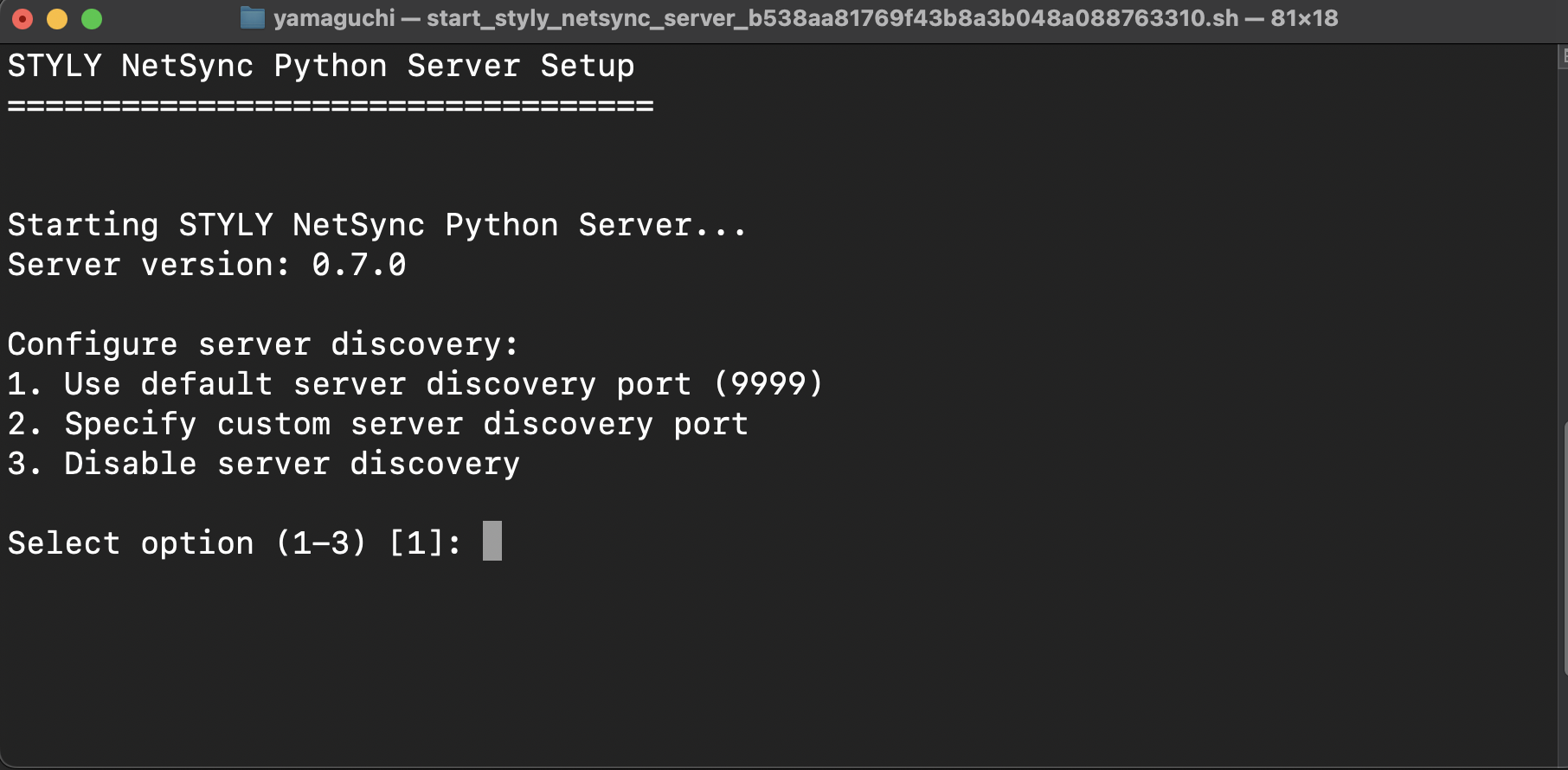
Task: Click the equals-sign divider under the setup heading
Action: (329, 104)
